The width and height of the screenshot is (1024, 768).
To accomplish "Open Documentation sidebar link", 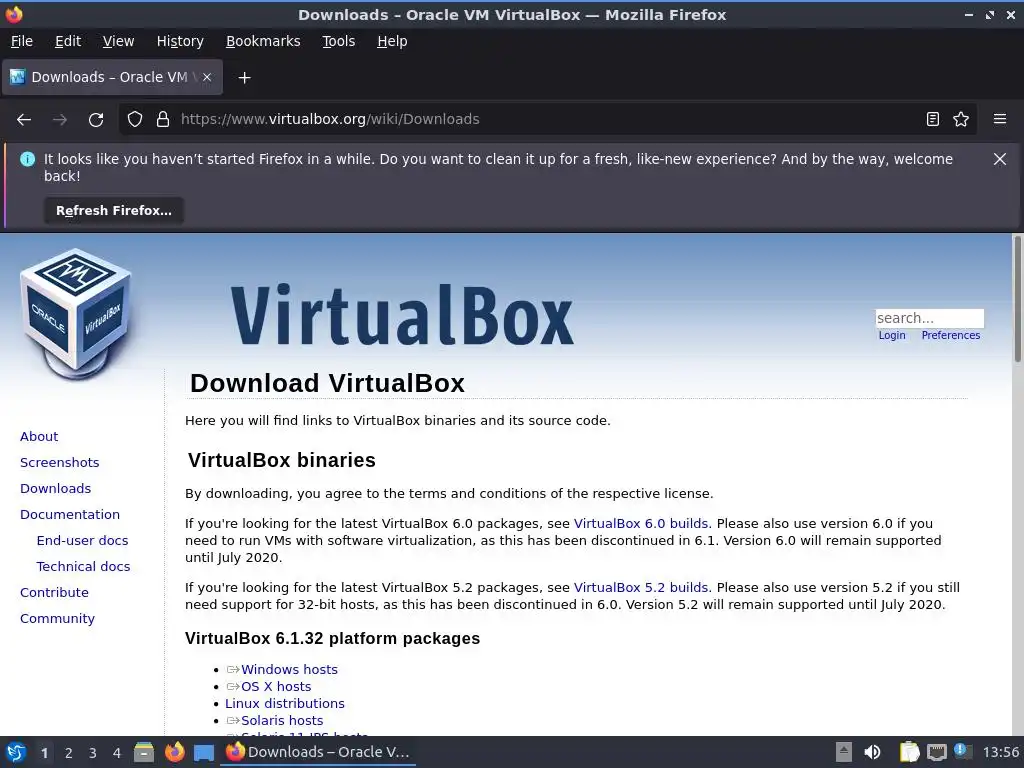I will pos(70,515).
